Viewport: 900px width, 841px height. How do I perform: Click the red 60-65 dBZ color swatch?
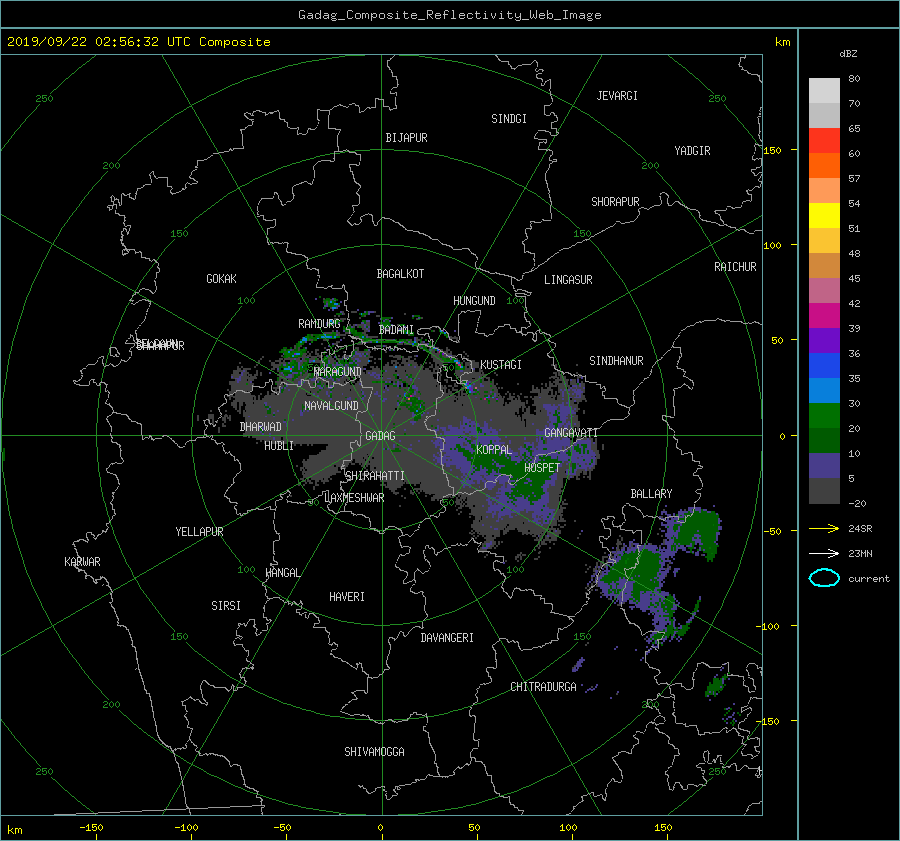pos(824,141)
